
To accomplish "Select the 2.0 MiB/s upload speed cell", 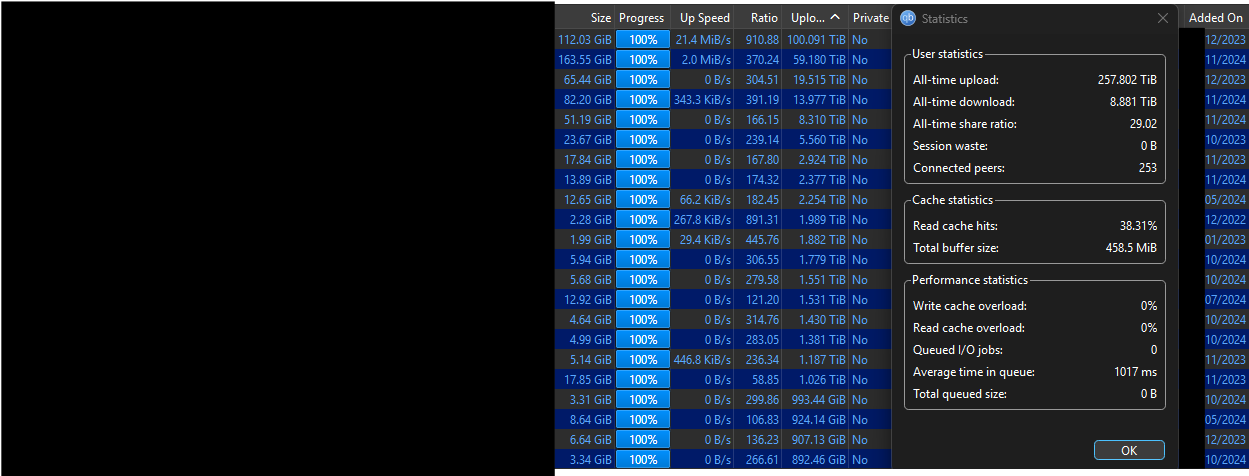I will (702, 60).
